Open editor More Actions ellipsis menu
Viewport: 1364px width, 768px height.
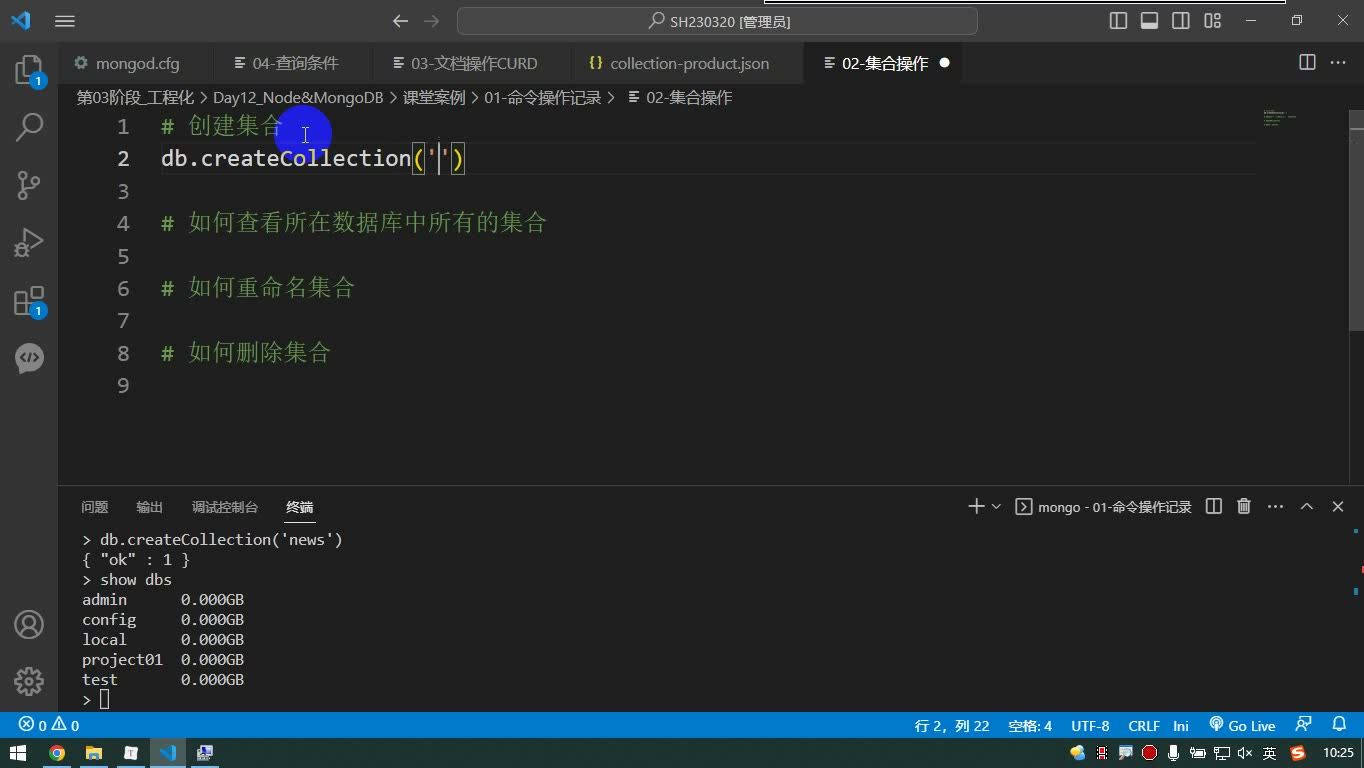1338,63
